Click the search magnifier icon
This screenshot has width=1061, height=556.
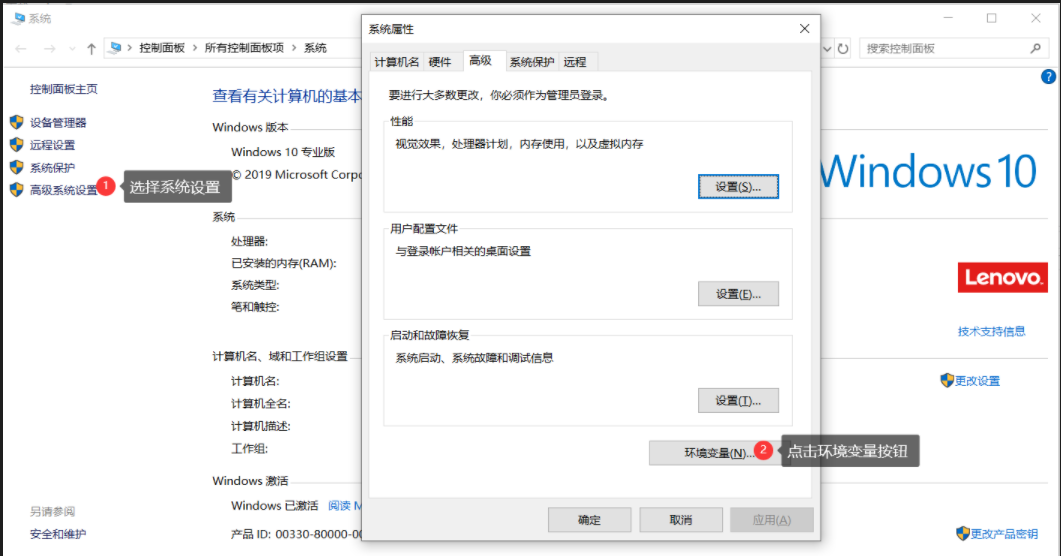tap(1035, 49)
